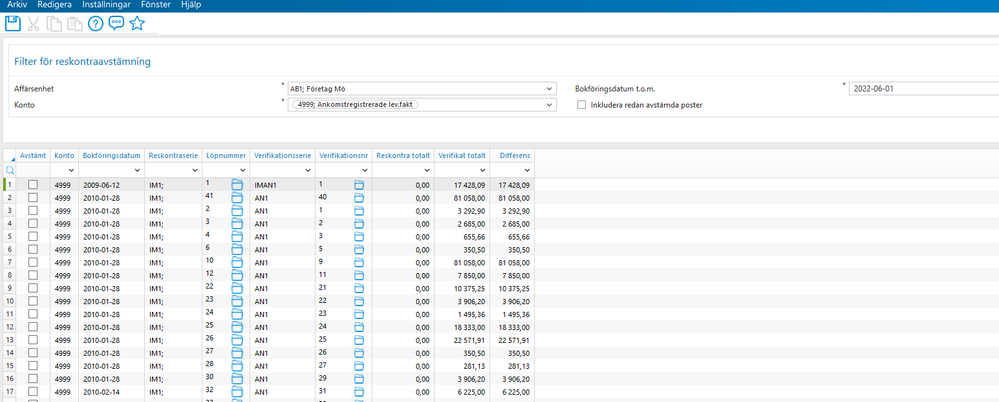Image resolution: width=999 pixels, height=402 pixels.
Task: Sort by Differens column header
Action: 514,156
